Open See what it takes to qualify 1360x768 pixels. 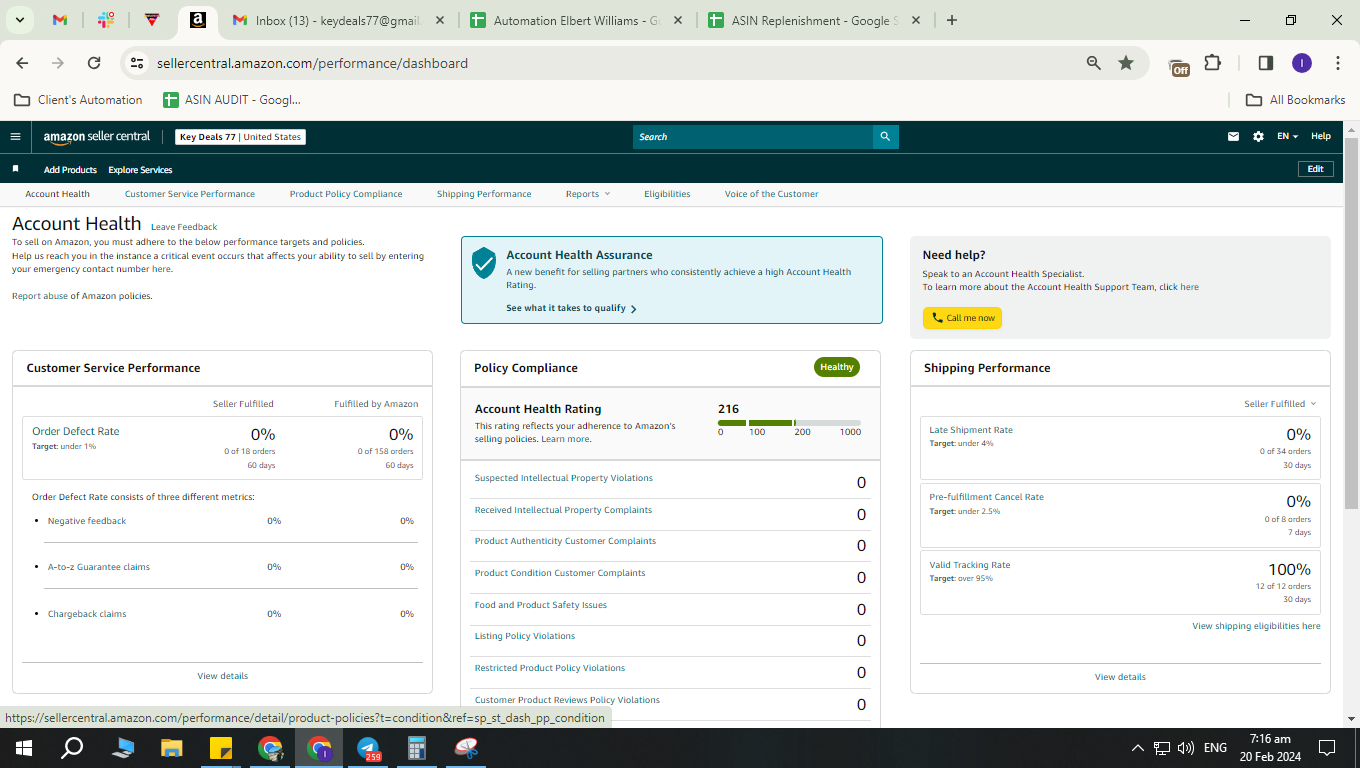(x=571, y=308)
